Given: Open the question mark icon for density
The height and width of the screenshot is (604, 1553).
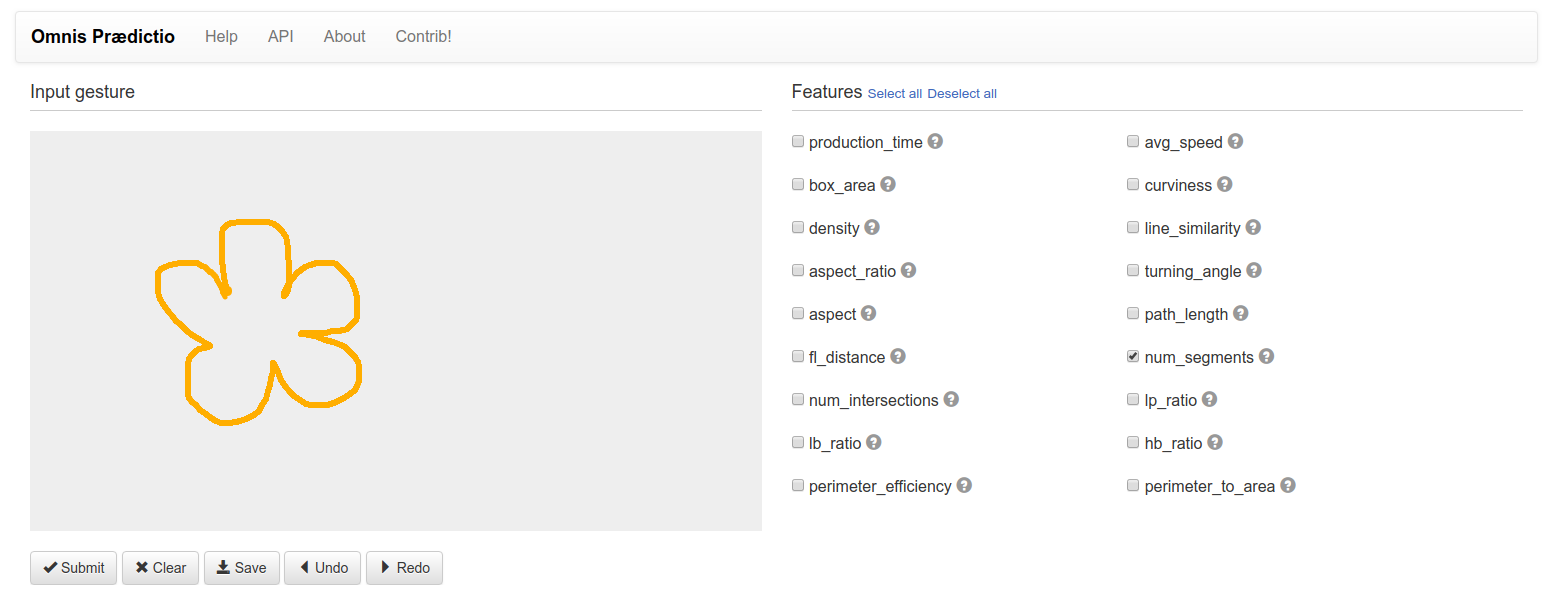Looking at the screenshot, I should tap(872, 228).
